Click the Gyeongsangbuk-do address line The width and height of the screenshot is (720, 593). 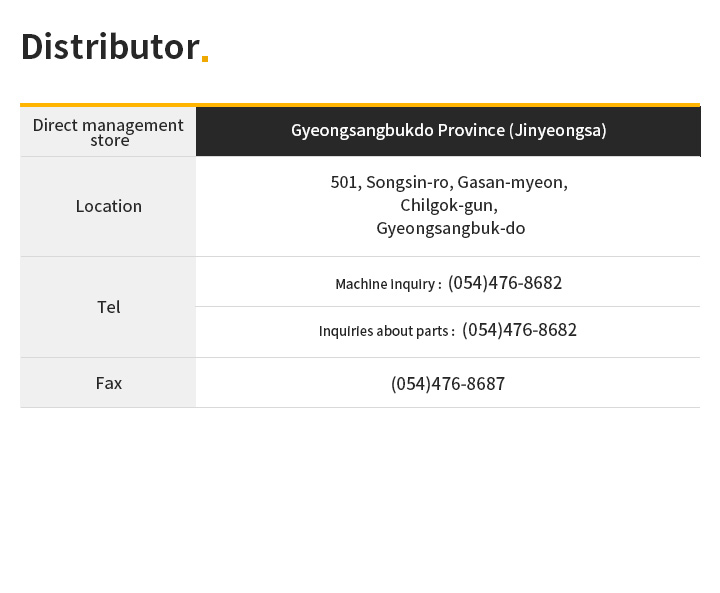coord(450,228)
